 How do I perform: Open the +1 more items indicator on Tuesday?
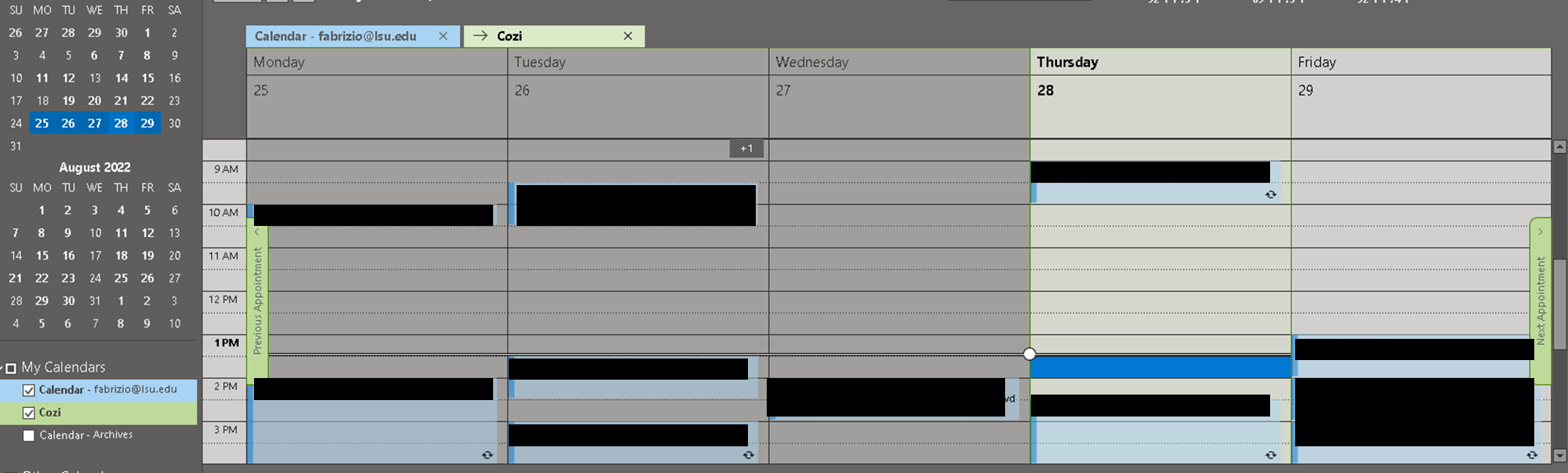pyautogui.click(x=746, y=148)
